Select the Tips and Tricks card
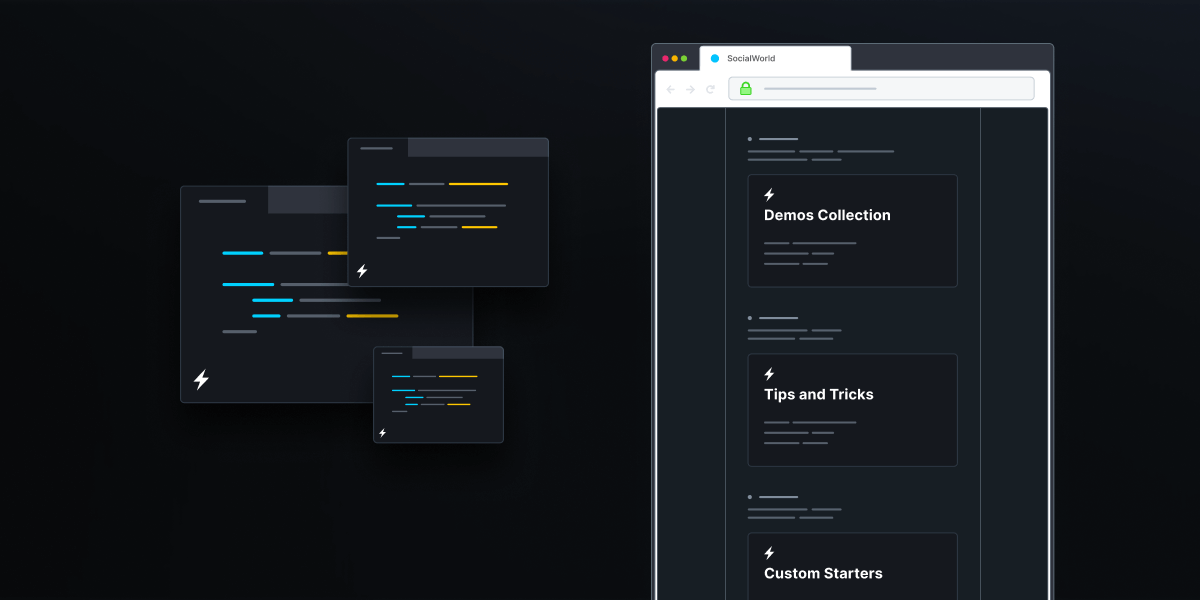1200x600 pixels. (852, 410)
